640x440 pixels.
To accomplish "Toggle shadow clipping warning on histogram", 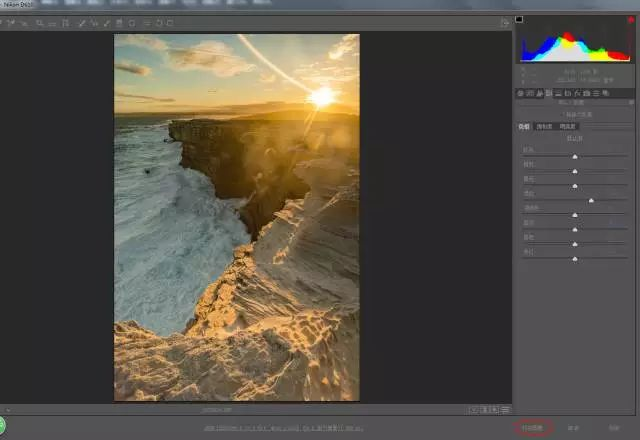I will click(x=520, y=20).
